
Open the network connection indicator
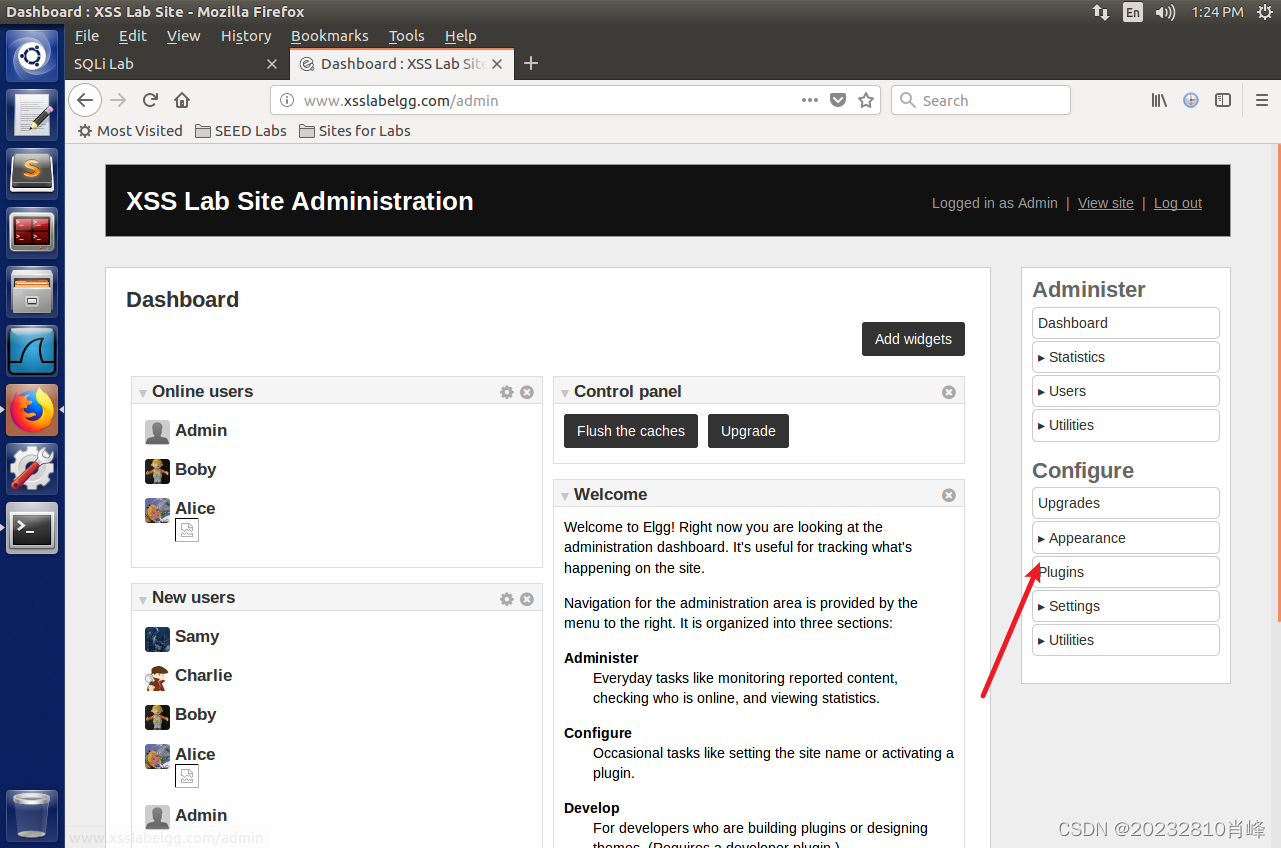(1100, 12)
